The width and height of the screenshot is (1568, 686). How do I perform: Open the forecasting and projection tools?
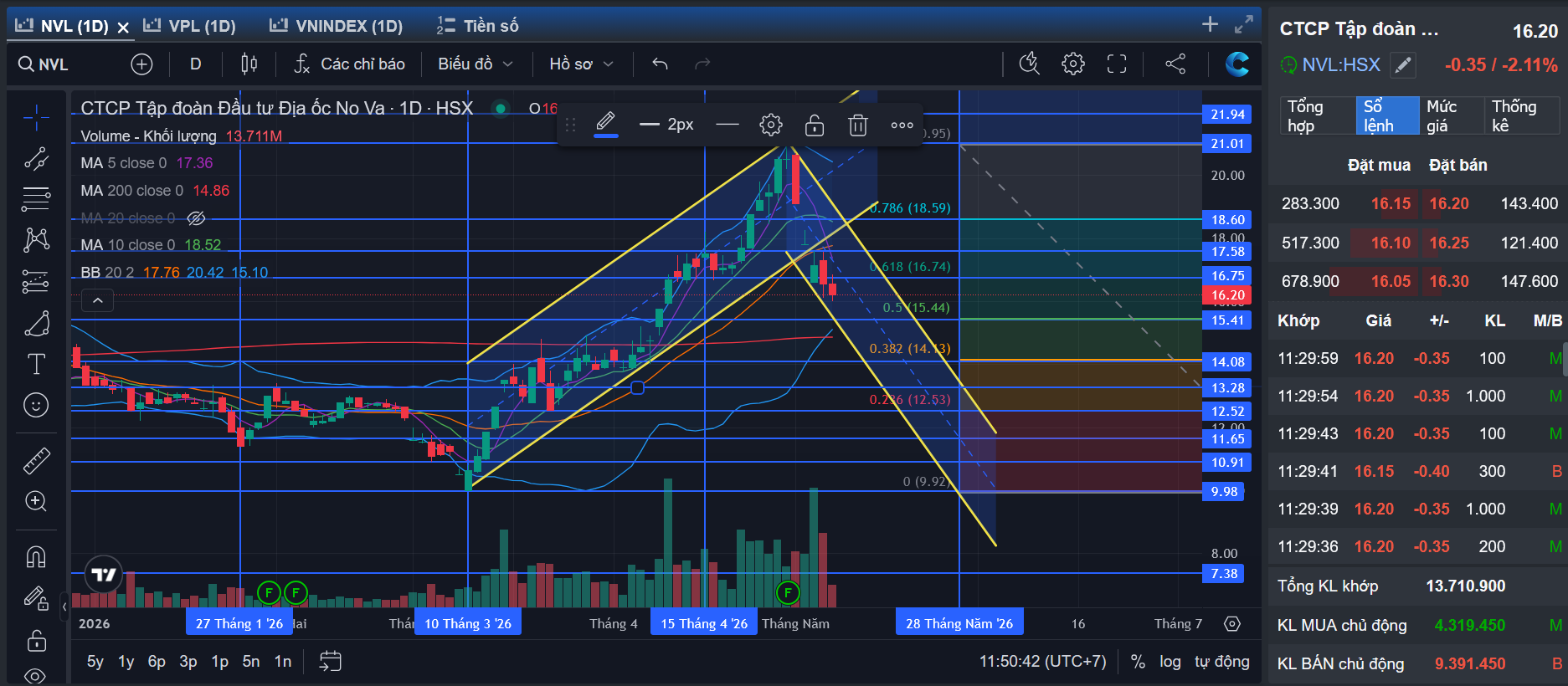(x=36, y=282)
